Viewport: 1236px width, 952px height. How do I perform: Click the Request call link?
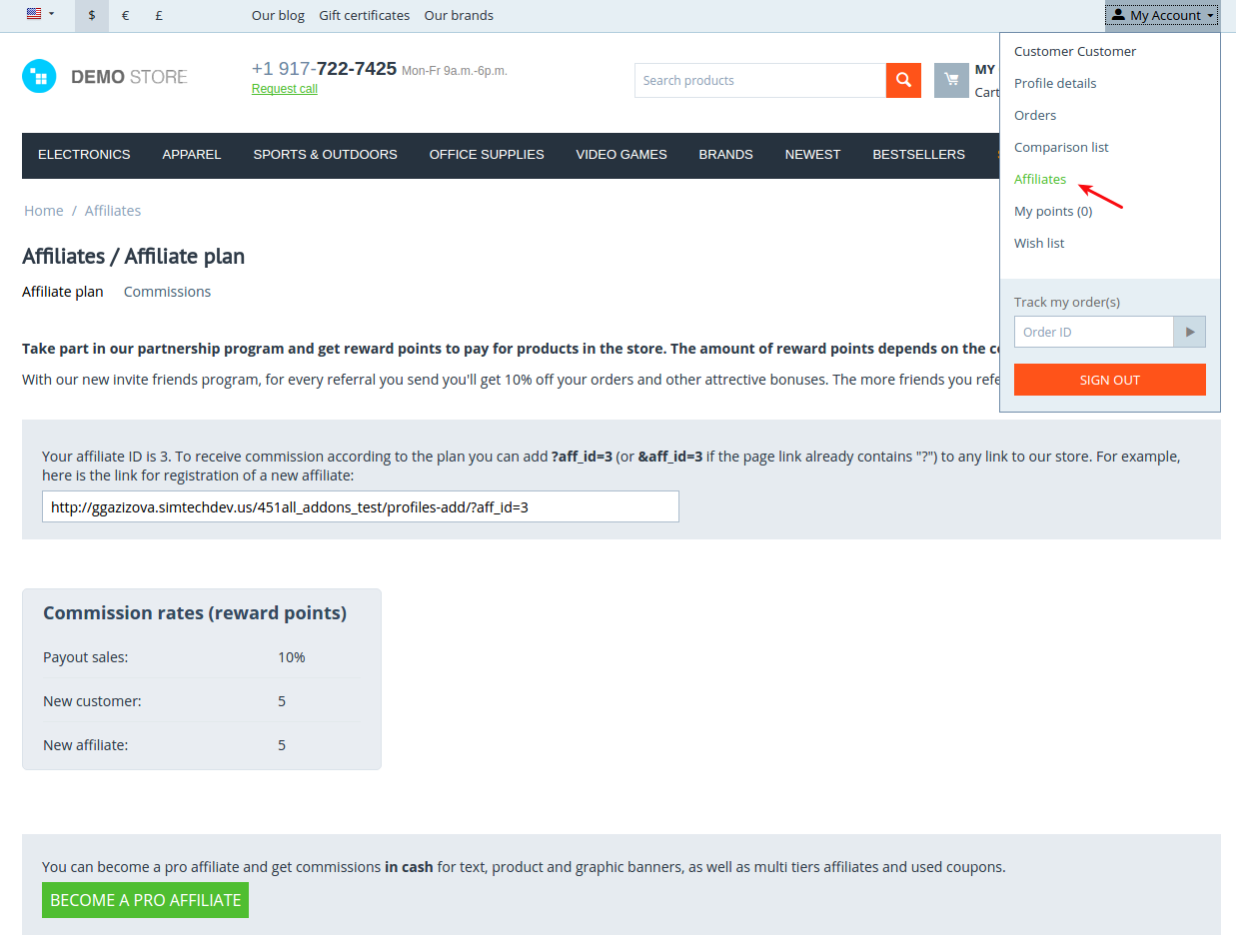[284, 89]
